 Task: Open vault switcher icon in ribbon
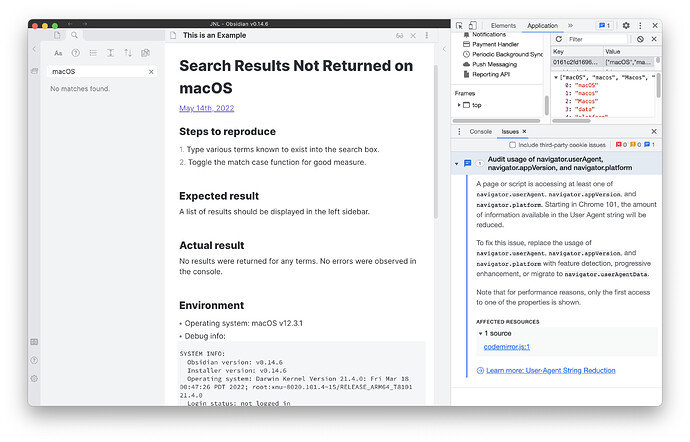click(x=34, y=342)
